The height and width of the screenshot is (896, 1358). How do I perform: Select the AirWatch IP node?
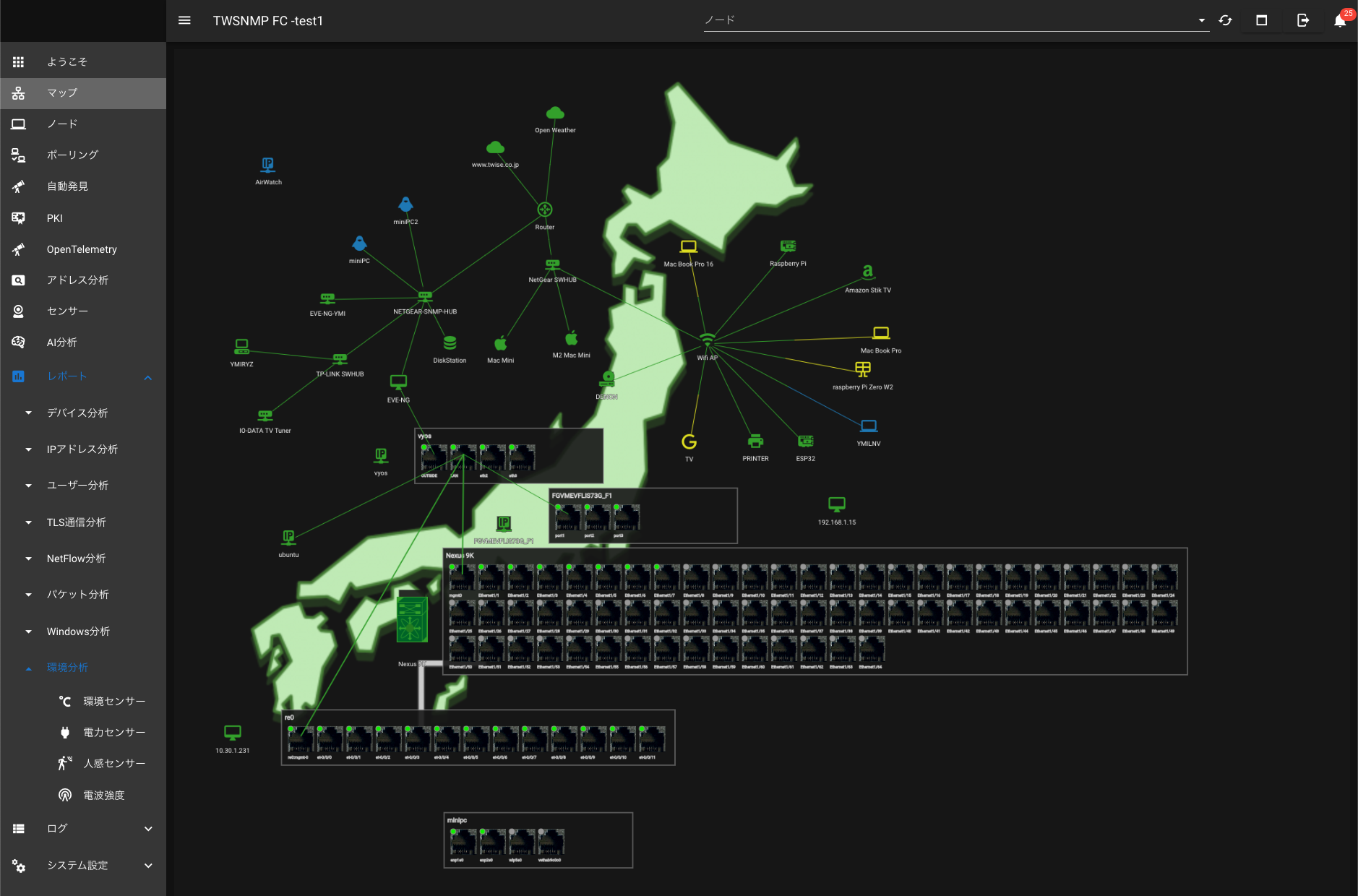(268, 165)
